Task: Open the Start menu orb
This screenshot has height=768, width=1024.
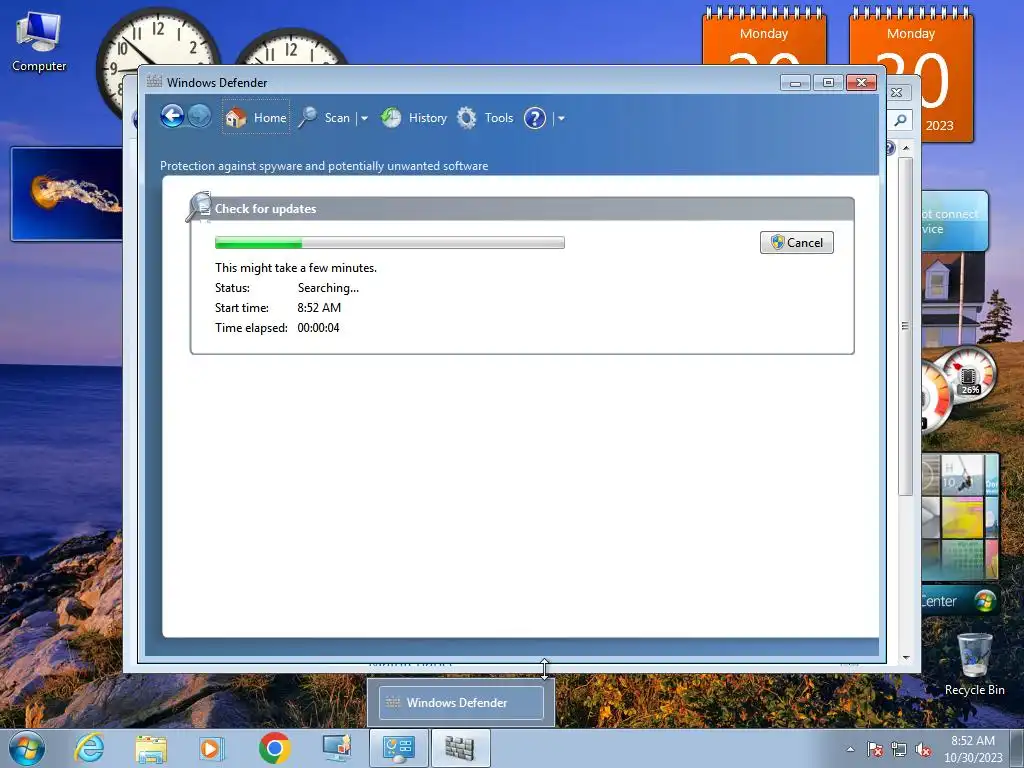Action: click(27, 748)
